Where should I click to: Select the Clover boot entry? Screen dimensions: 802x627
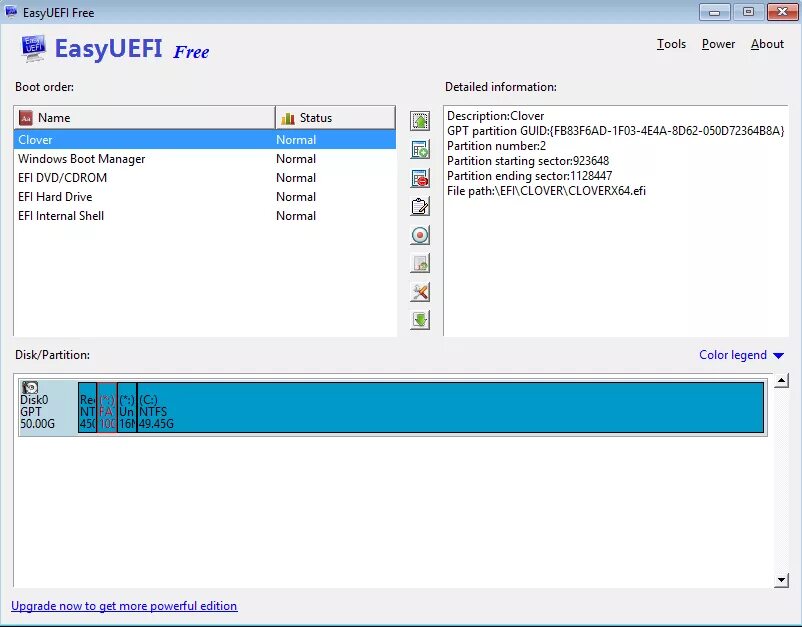click(205, 140)
